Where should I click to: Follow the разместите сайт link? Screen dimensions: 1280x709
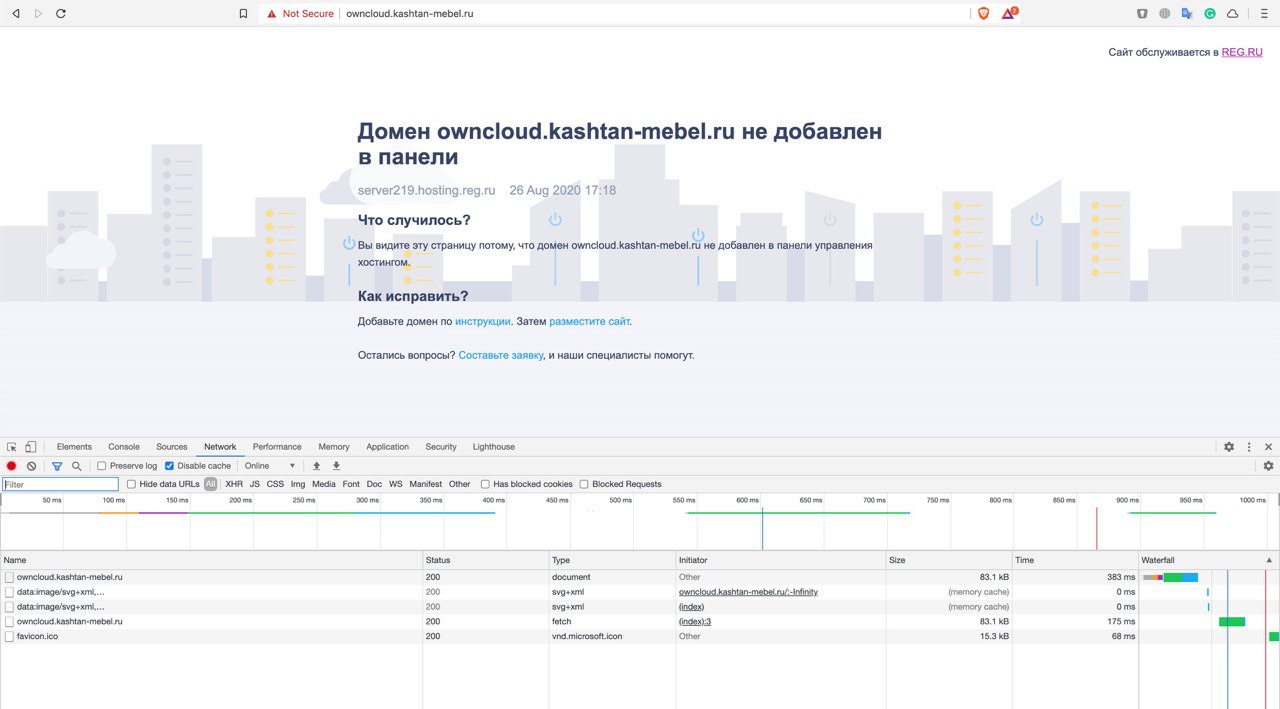(590, 321)
